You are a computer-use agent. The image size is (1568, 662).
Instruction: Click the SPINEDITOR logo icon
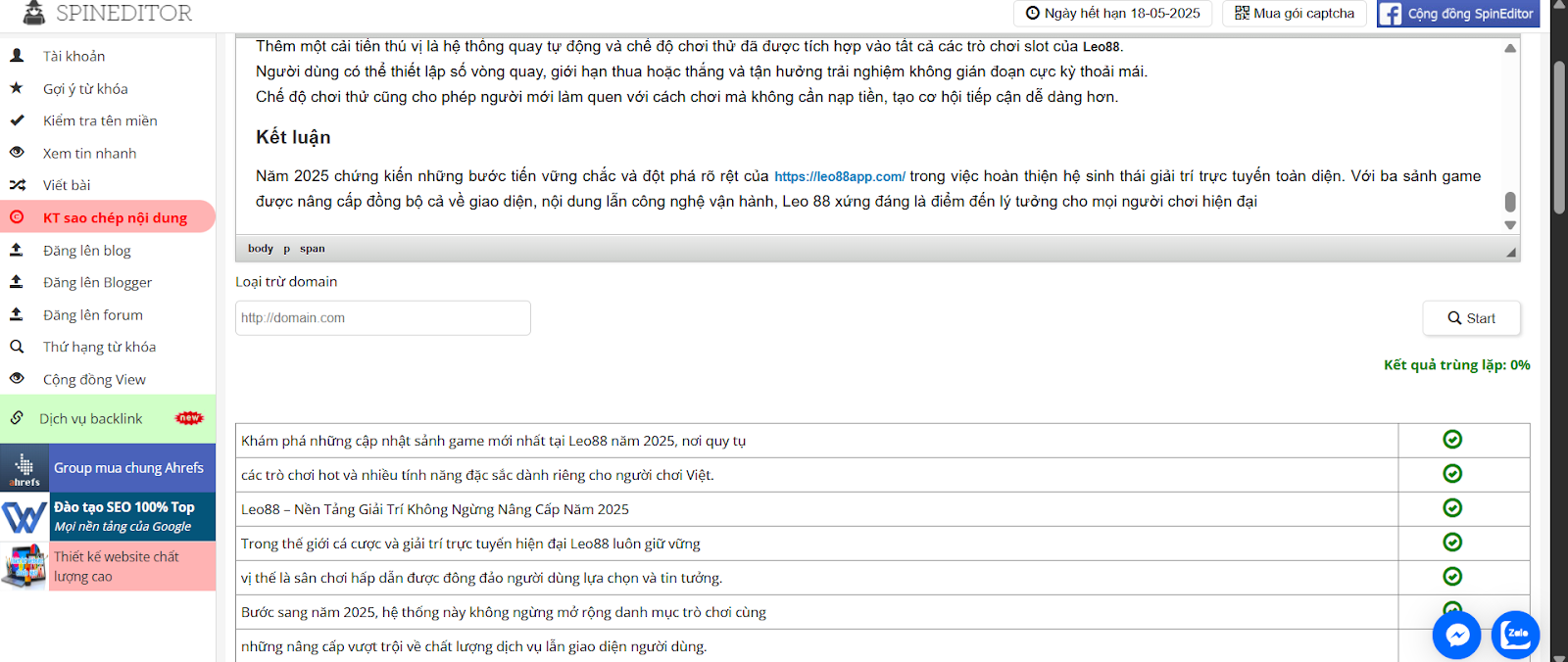[x=34, y=12]
